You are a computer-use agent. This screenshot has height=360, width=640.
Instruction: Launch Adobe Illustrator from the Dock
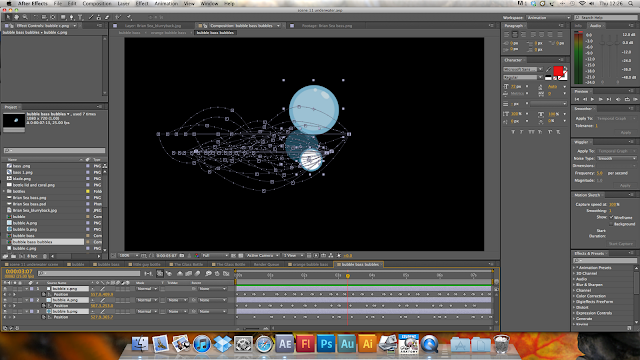tap(367, 344)
